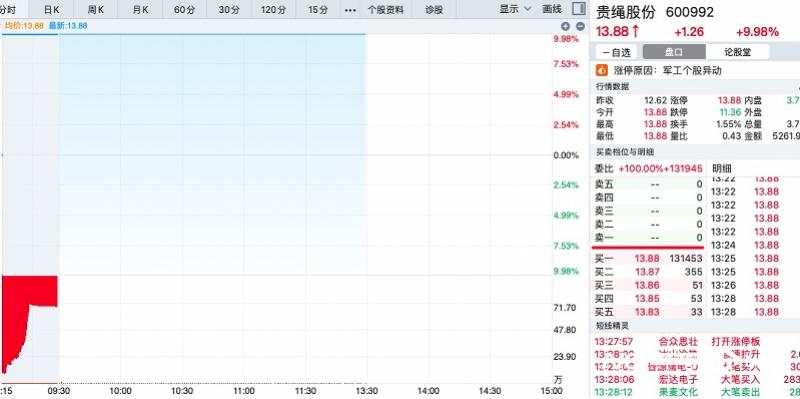This screenshot has height=399, width=800.
Task: Open the more periods ellipsis menu
Action: (x=350, y=10)
